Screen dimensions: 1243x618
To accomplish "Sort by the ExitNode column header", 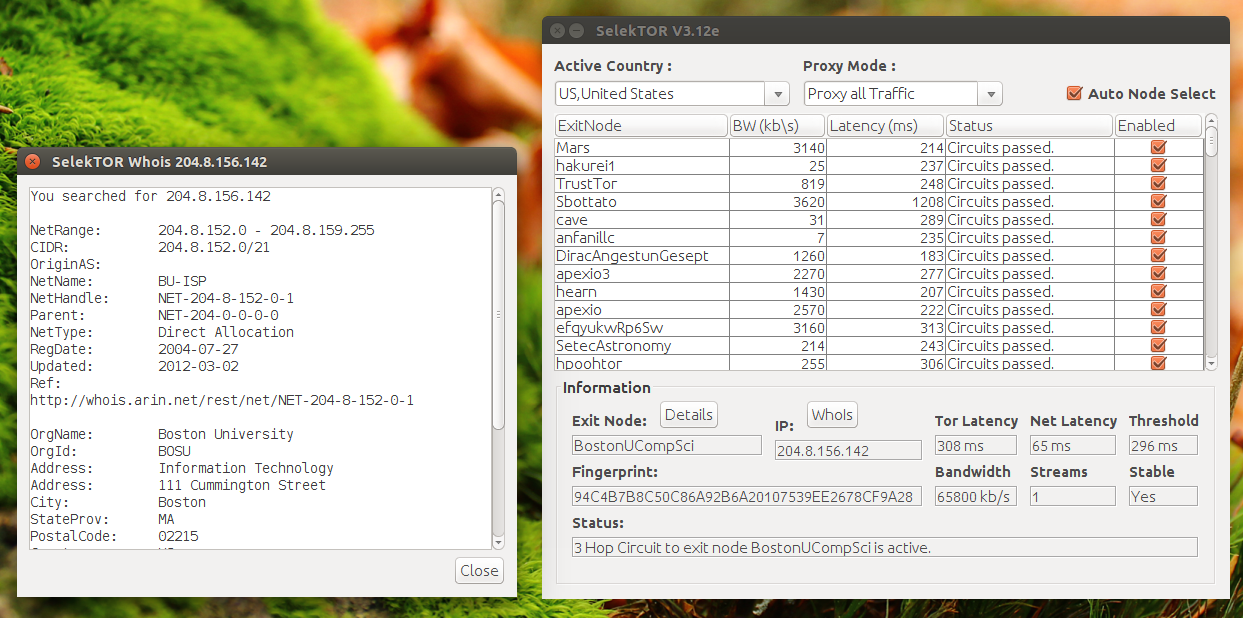I will 641,125.
